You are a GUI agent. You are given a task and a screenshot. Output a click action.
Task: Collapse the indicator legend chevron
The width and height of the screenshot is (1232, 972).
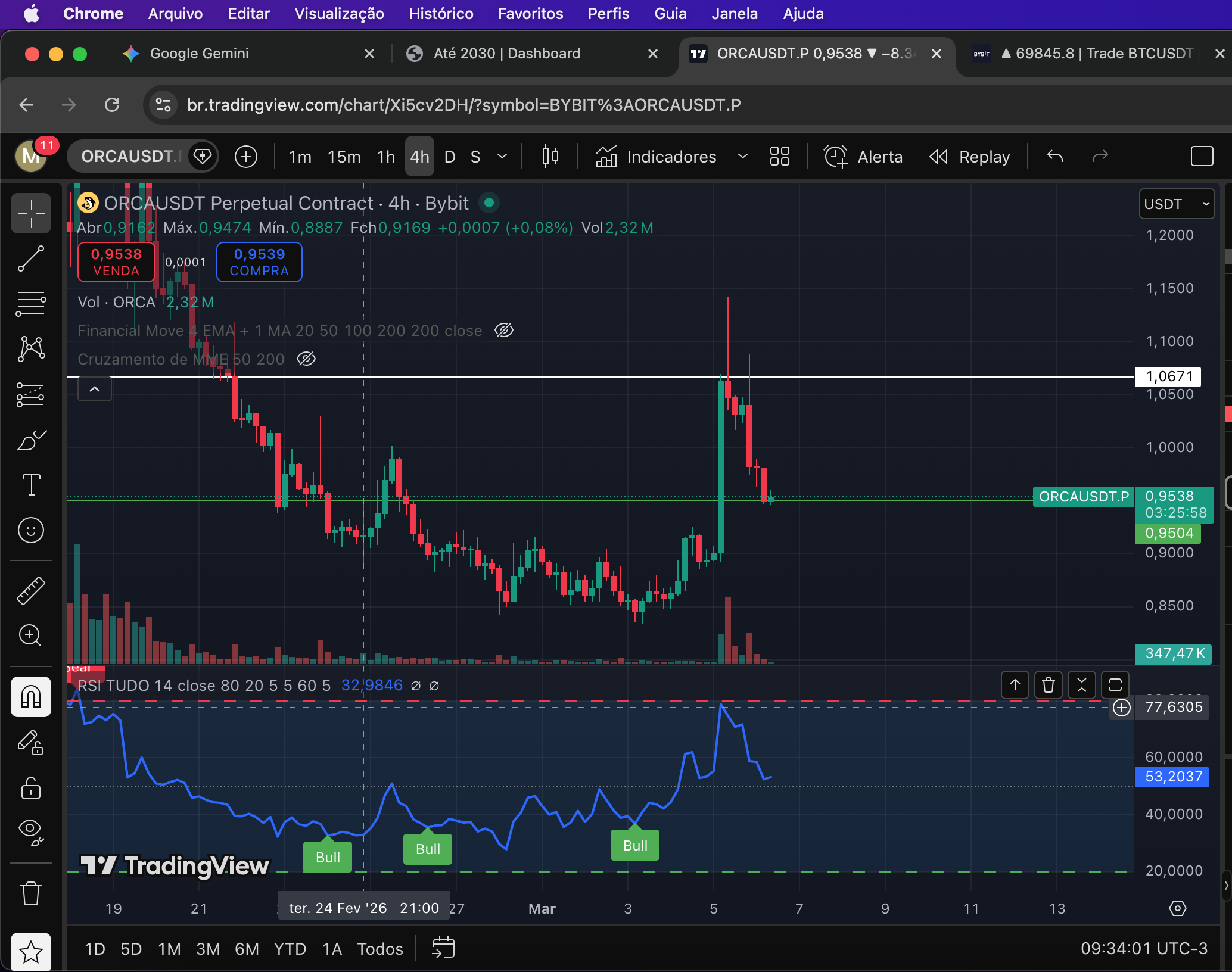point(95,389)
